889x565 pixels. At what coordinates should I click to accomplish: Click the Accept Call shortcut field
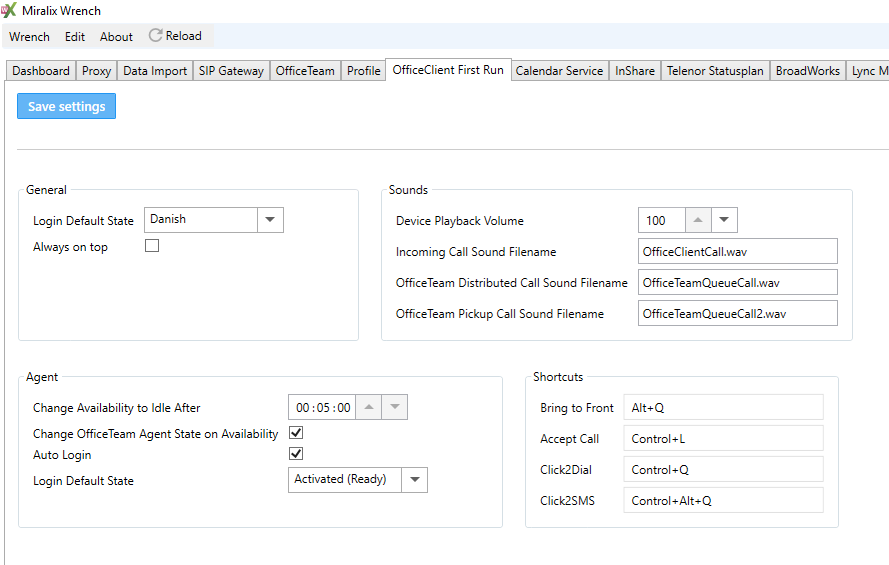click(723, 438)
